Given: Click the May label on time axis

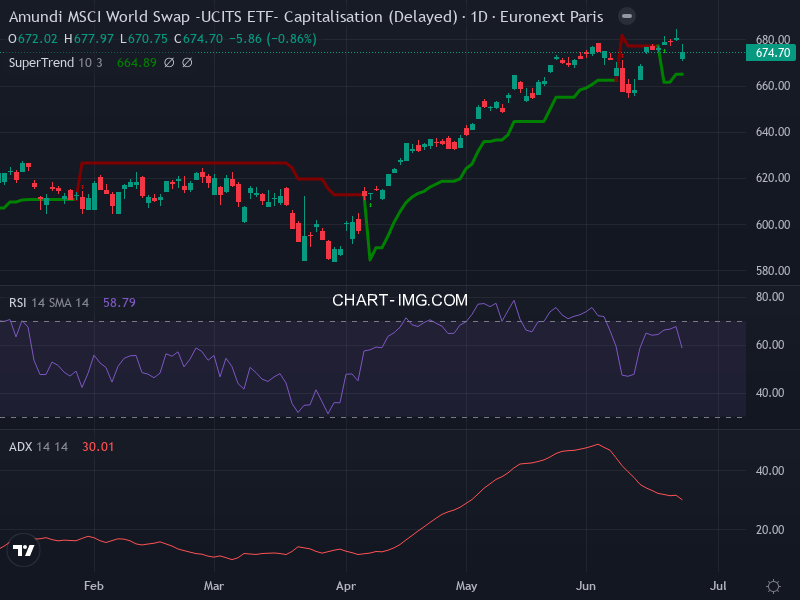Looking at the screenshot, I should click(466, 586).
